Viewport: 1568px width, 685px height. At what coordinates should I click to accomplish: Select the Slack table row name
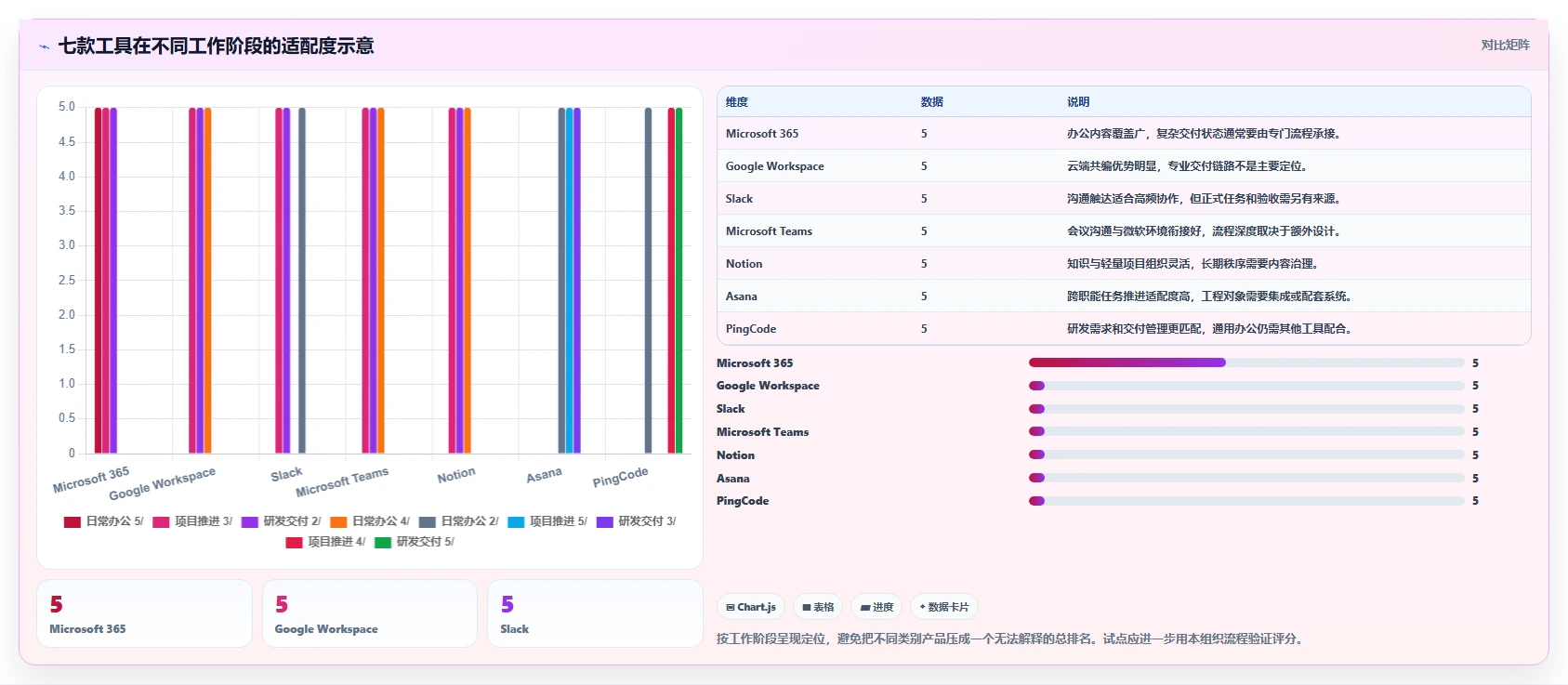point(739,199)
